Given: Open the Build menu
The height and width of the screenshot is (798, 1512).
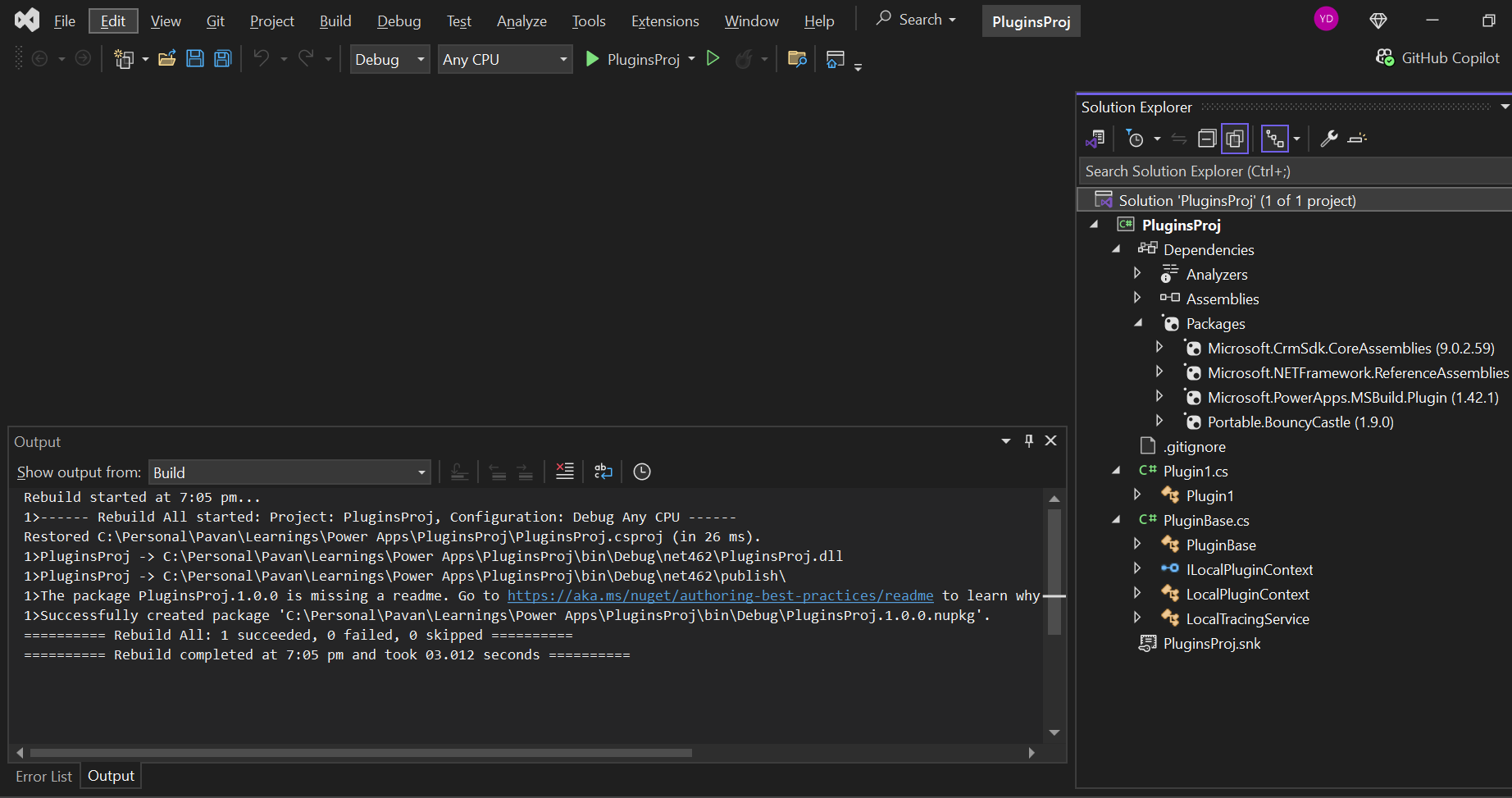Looking at the screenshot, I should coord(335,21).
